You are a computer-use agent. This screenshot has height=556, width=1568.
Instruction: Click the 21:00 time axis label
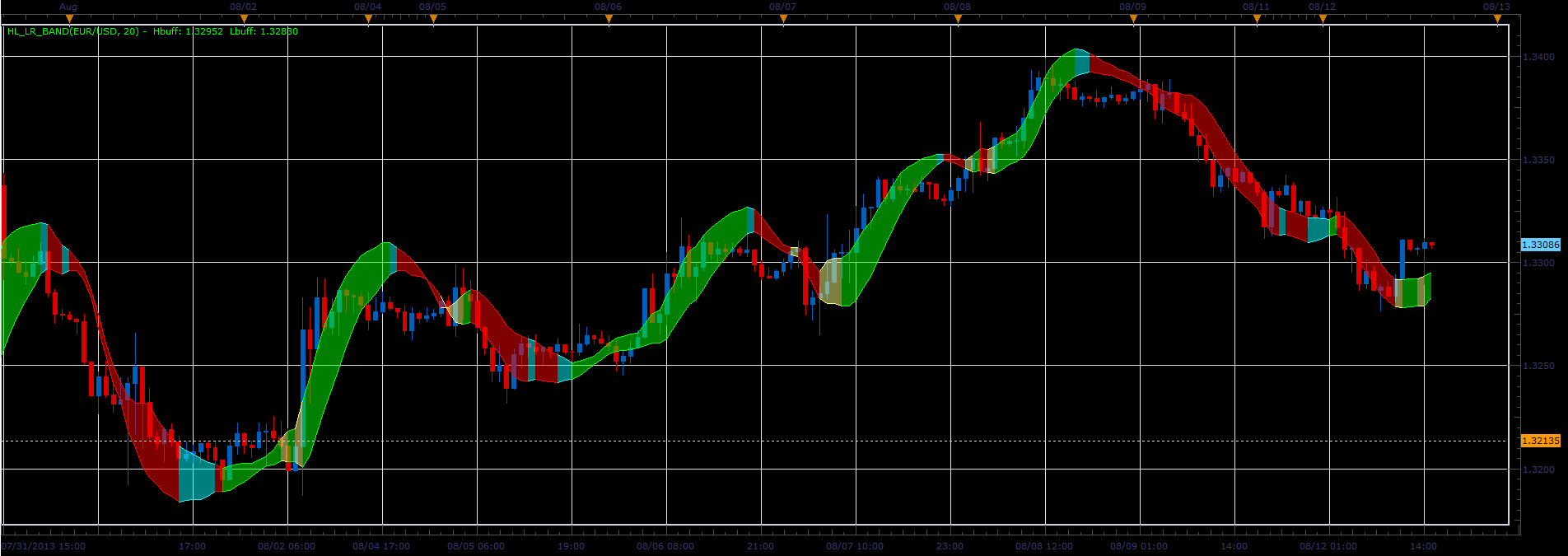point(760,546)
